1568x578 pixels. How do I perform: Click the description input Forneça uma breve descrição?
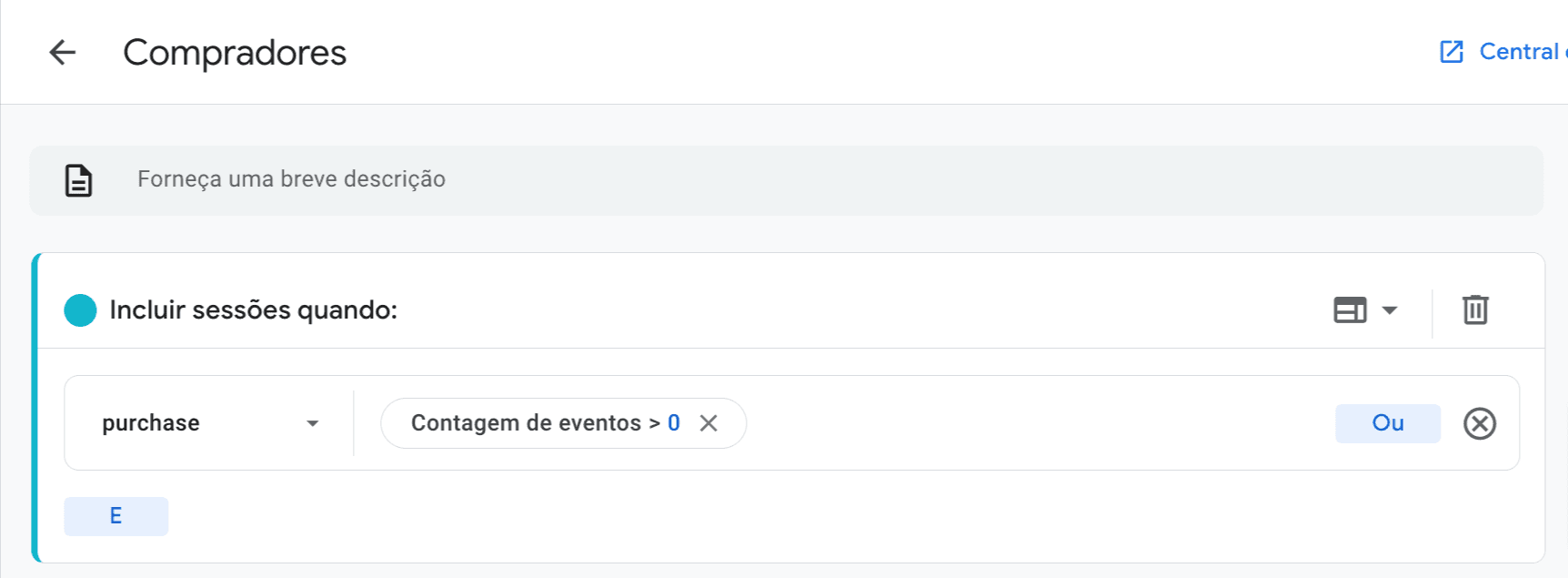[291, 179]
